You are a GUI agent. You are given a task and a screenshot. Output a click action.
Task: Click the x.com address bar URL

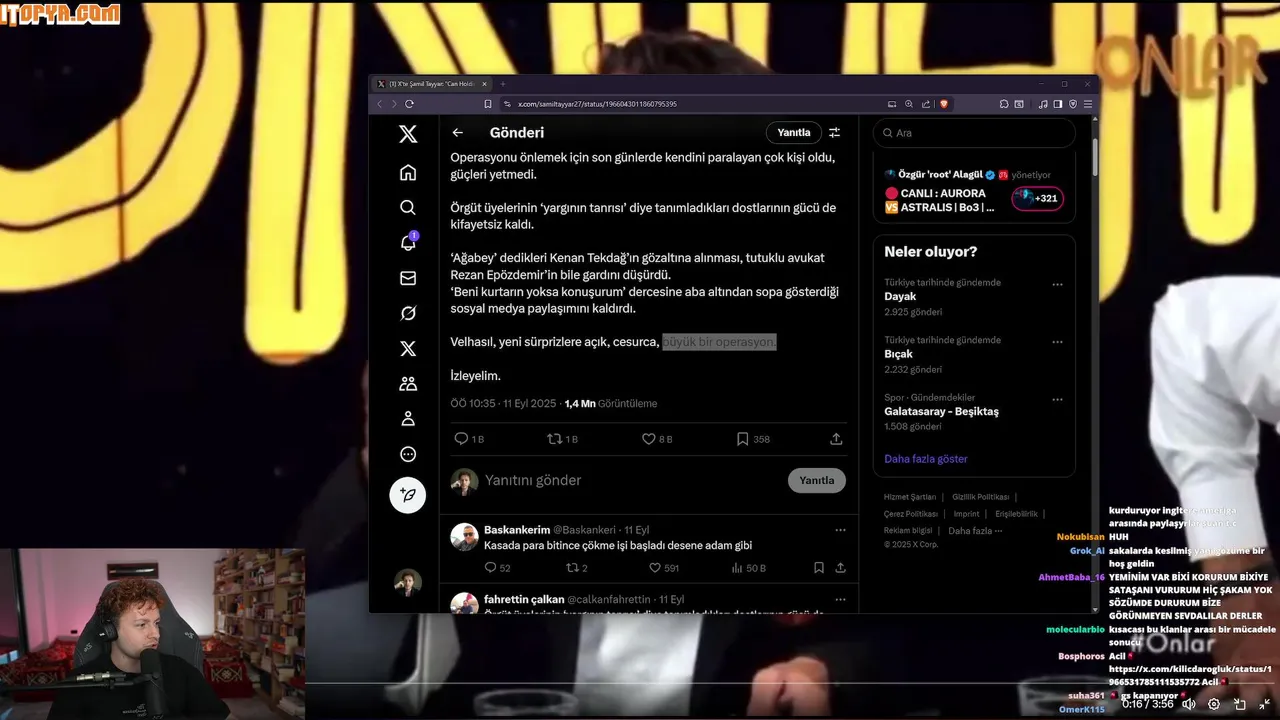597,104
